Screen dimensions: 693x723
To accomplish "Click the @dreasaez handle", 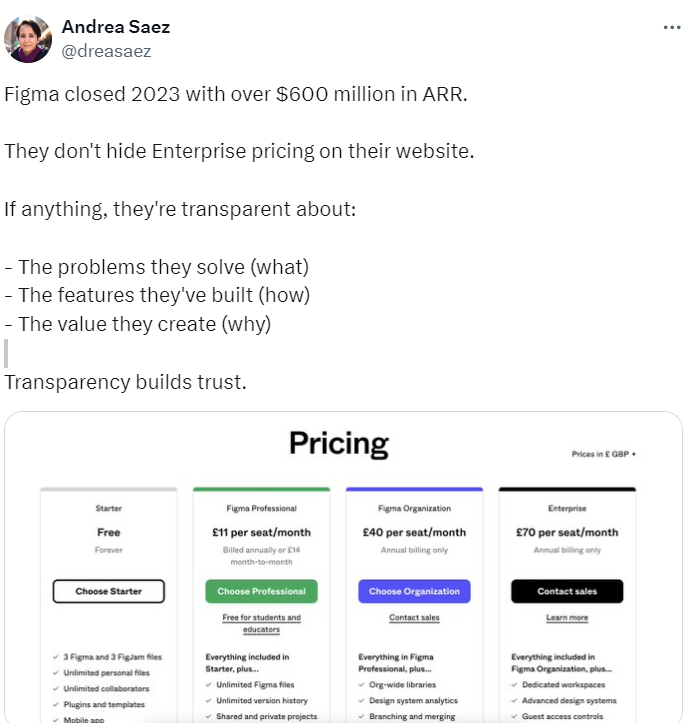I will (x=107, y=50).
